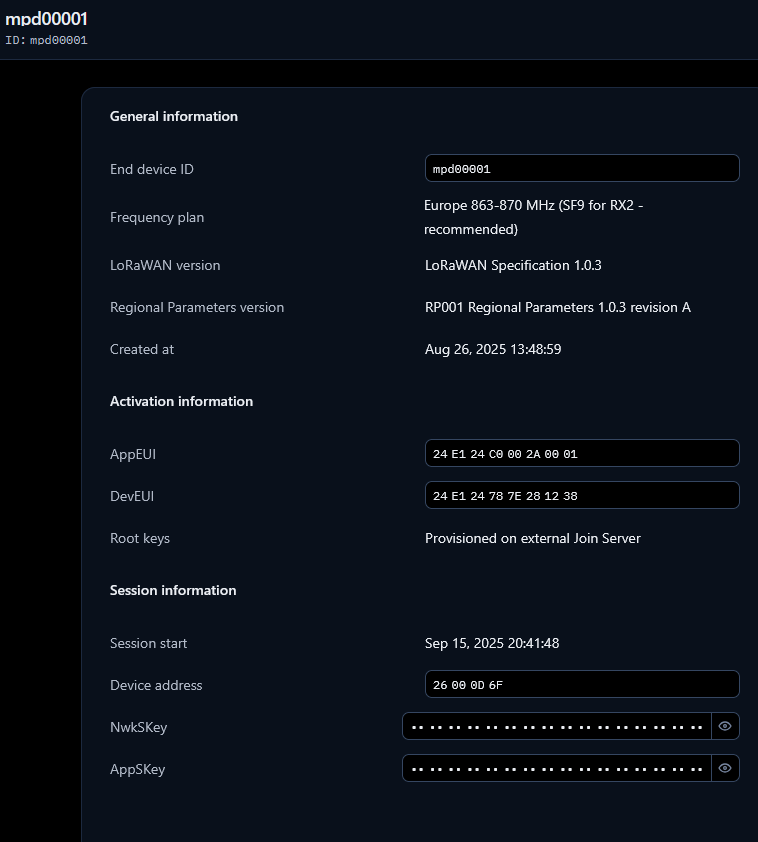Click the masked AppSKey field

coord(557,768)
